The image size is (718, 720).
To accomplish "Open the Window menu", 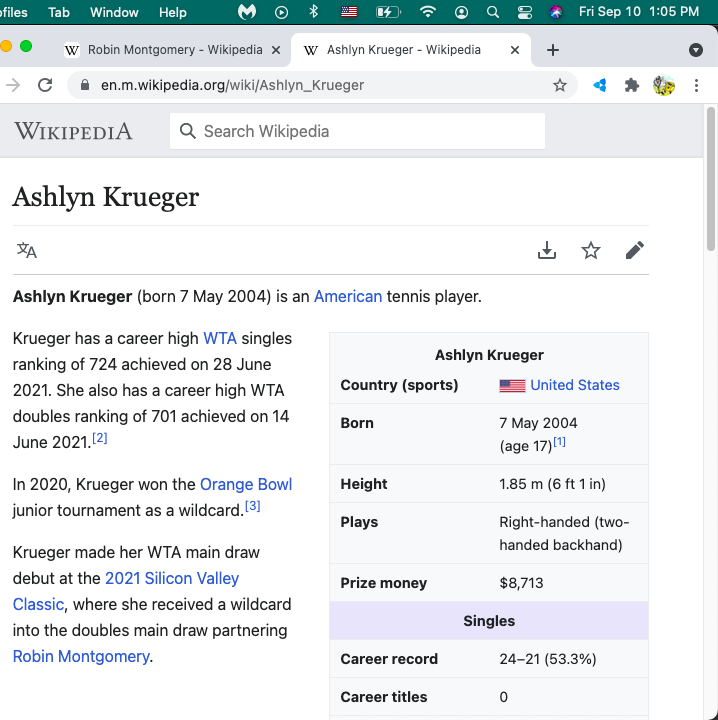I will pyautogui.click(x=114, y=12).
